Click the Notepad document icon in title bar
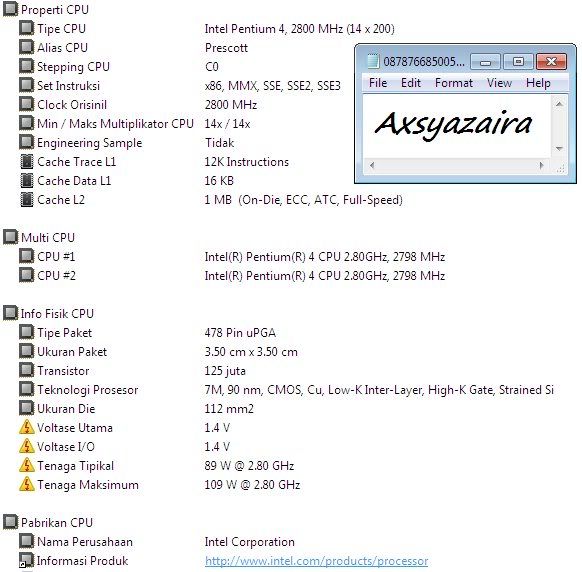582x572 pixels. tap(372, 61)
